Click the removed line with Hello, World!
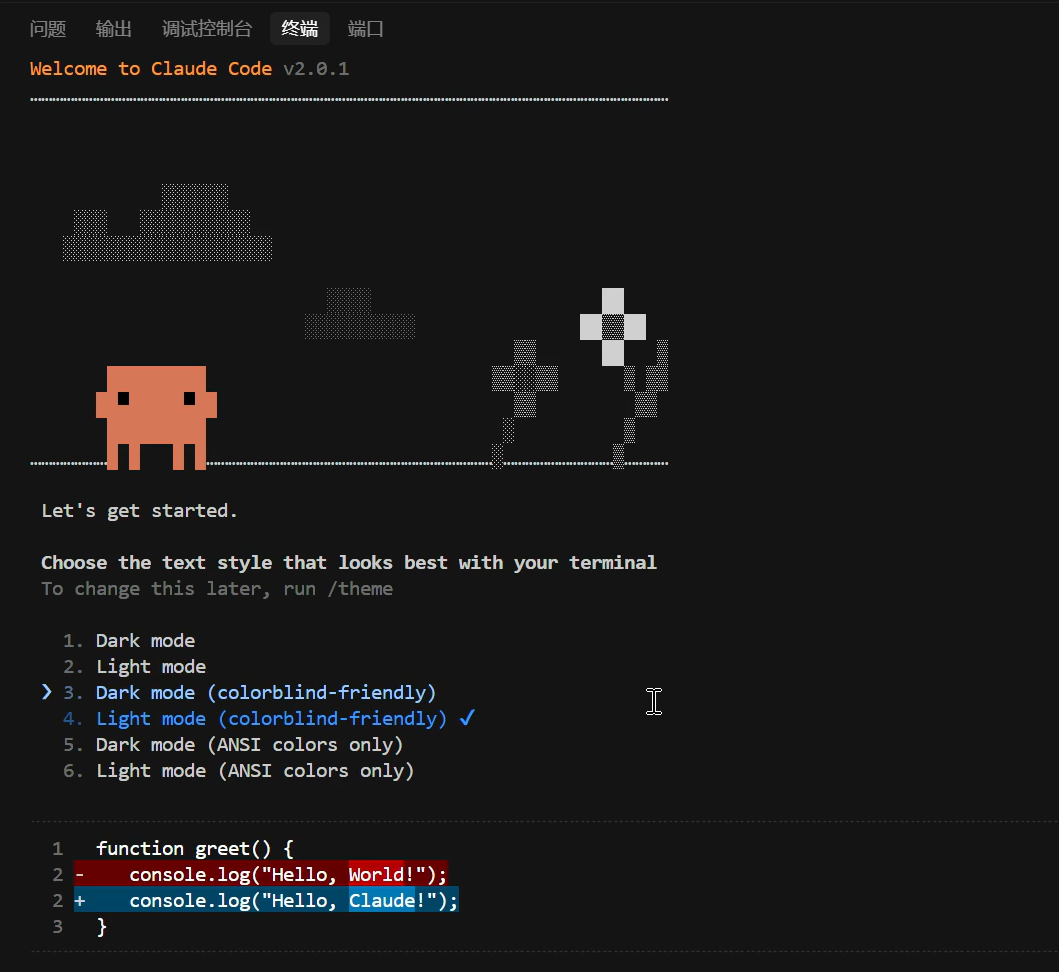Image resolution: width=1059 pixels, height=972 pixels. 261,875
